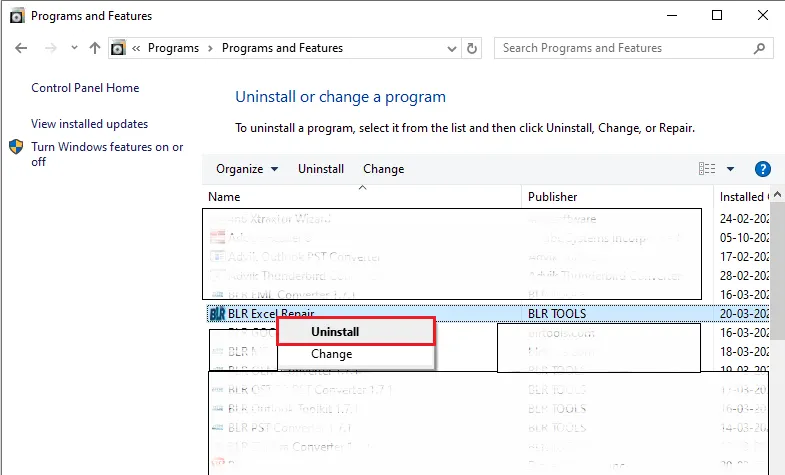Click scrollbar up arrow in list

coord(777,194)
